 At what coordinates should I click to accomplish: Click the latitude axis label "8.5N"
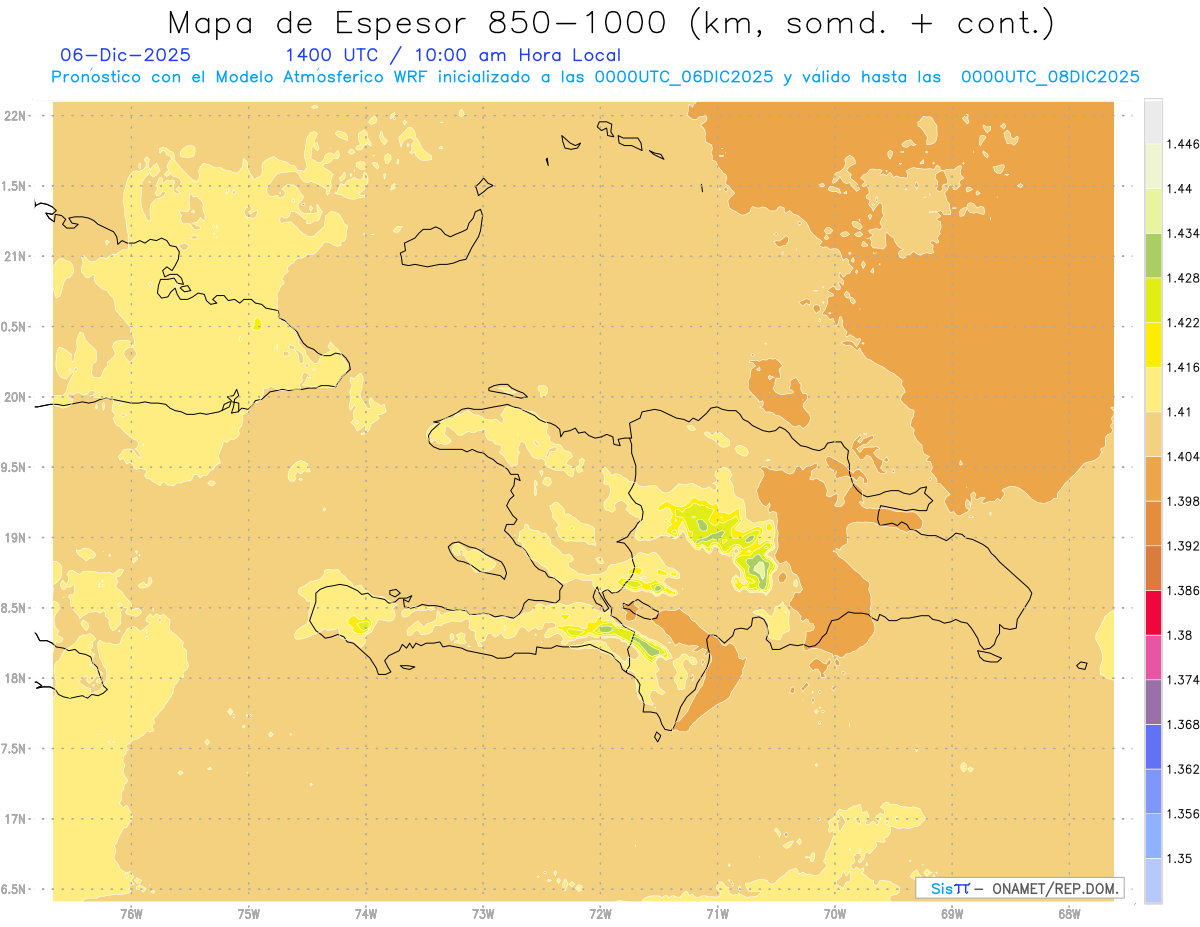click(15, 609)
